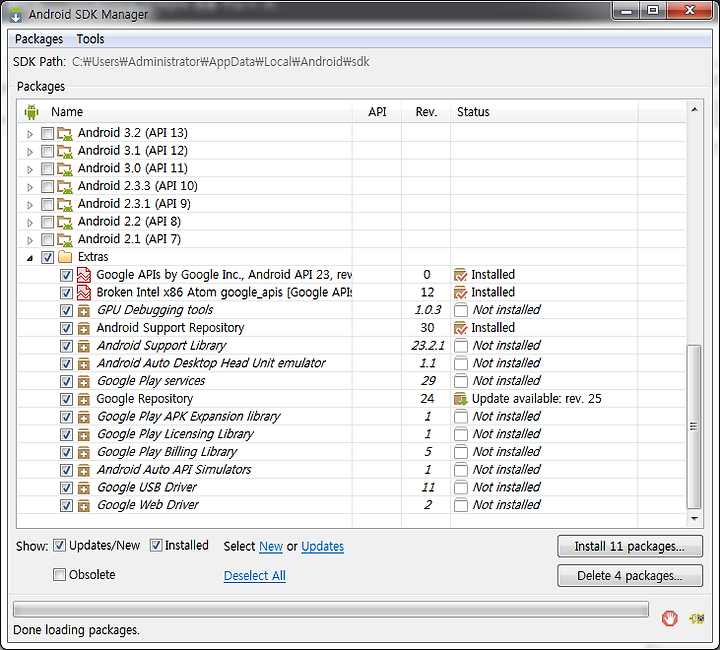The height and width of the screenshot is (650, 720).
Task: Open the Packages menu
Action: click(x=39, y=39)
